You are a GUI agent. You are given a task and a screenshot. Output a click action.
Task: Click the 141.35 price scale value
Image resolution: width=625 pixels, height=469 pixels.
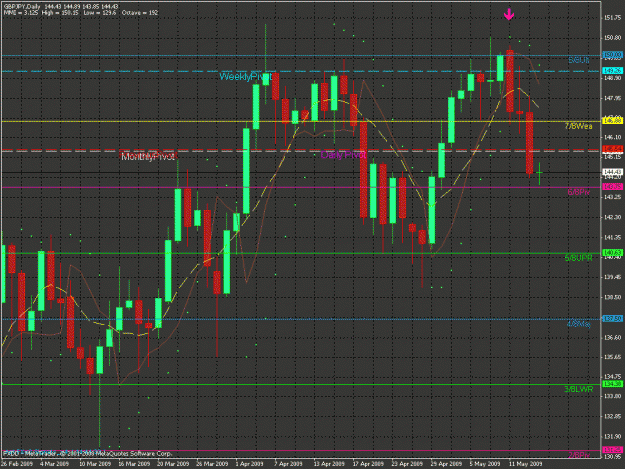pyautogui.click(x=613, y=238)
